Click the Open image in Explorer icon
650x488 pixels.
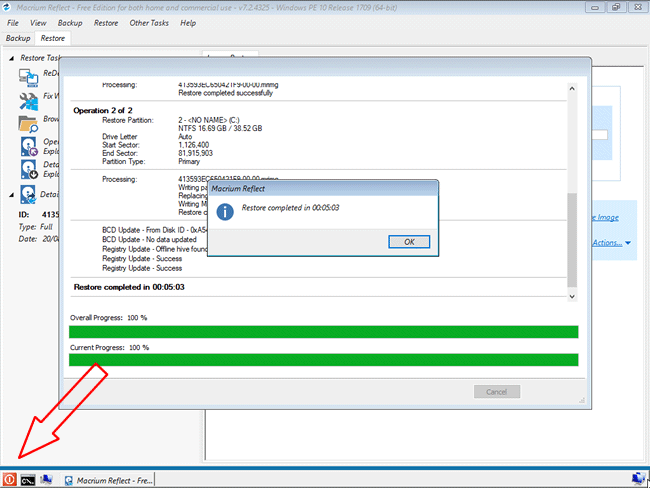29,146
